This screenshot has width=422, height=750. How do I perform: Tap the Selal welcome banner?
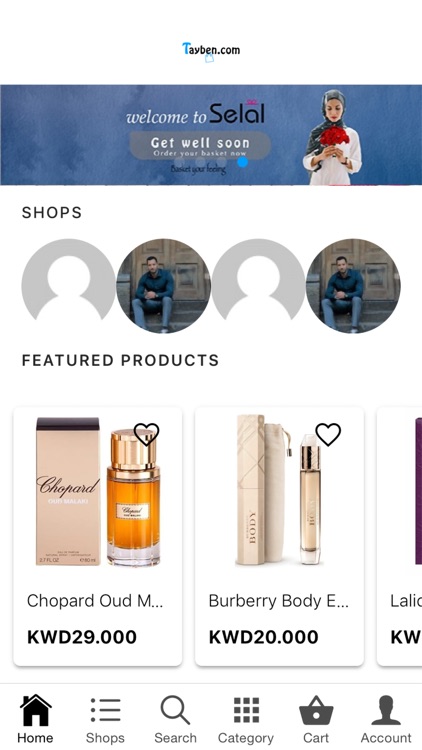click(211, 135)
